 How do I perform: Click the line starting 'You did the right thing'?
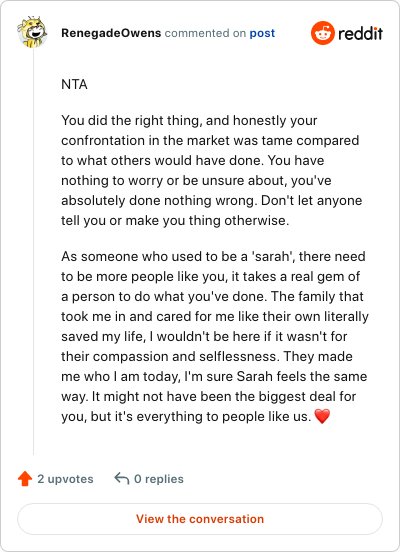(x=189, y=120)
